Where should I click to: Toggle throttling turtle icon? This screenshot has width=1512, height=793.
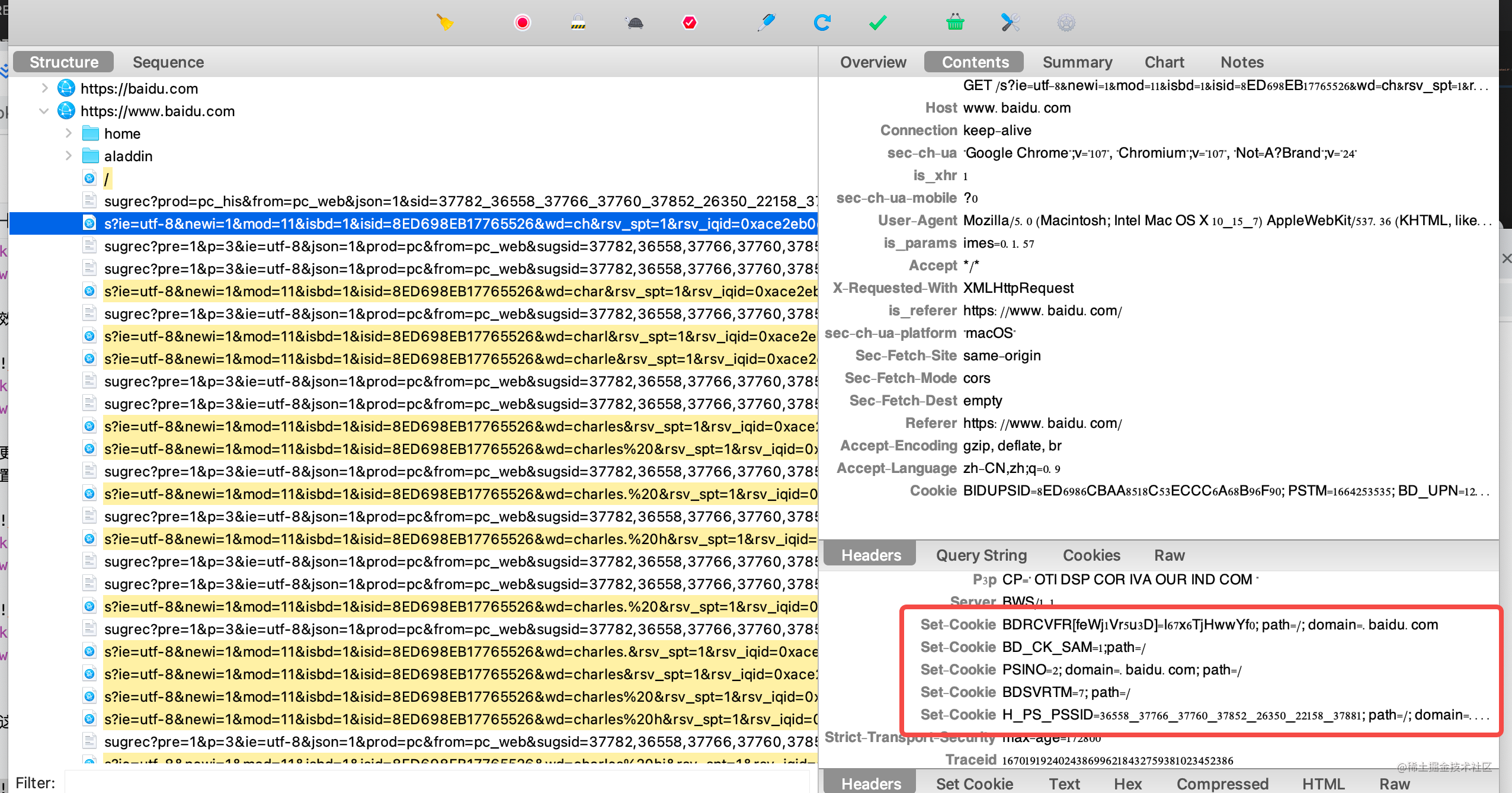click(635, 23)
